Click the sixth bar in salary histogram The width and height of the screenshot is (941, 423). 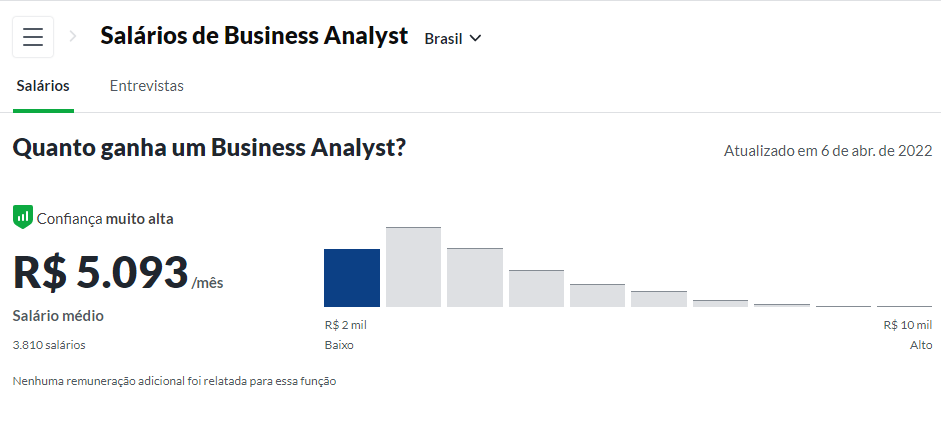[659, 299]
